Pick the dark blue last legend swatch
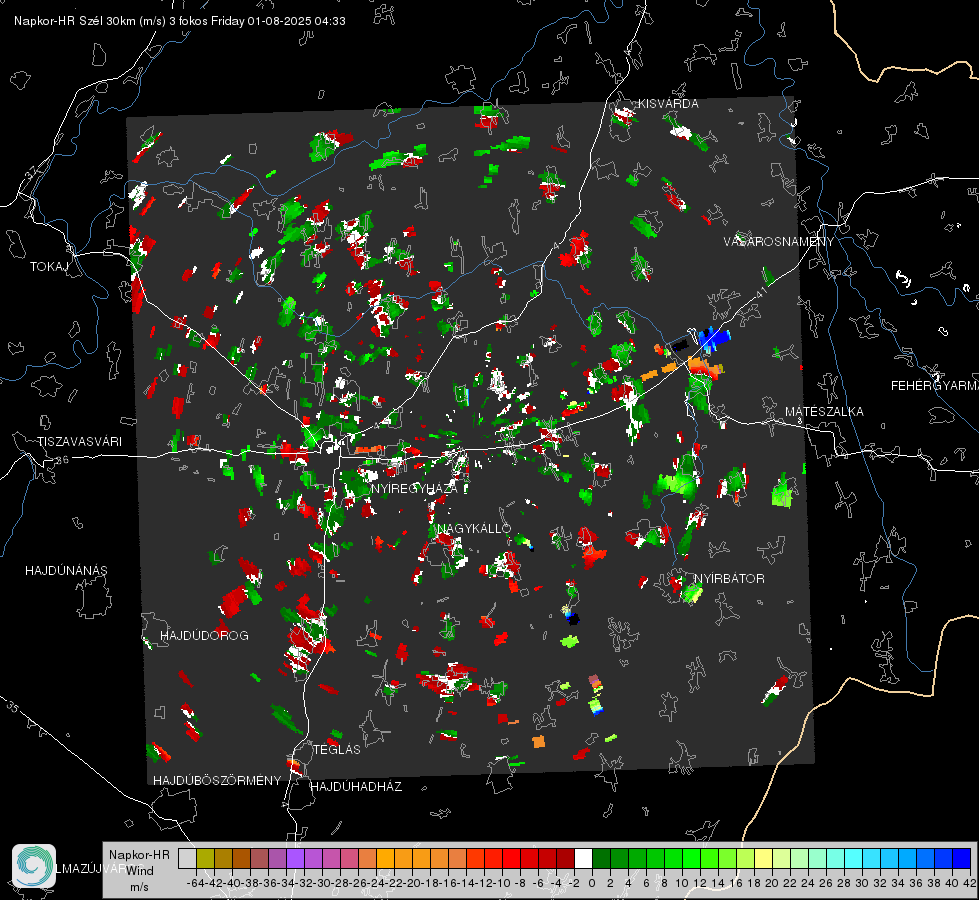The height and width of the screenshot is (900, 979). click(962, 858)
